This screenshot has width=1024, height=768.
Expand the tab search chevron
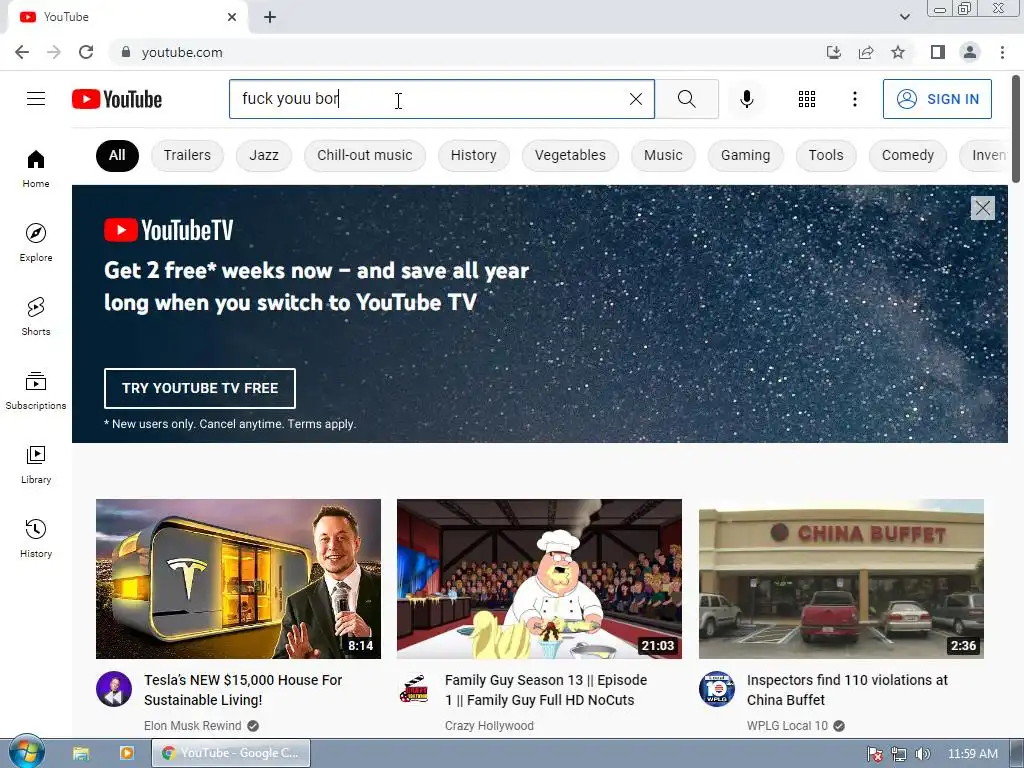[904, 17]
